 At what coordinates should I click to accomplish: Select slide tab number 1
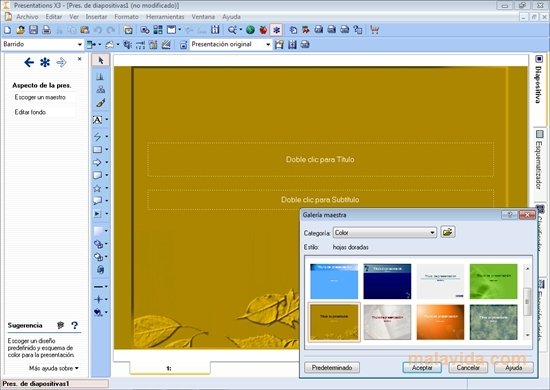(169, 368)
